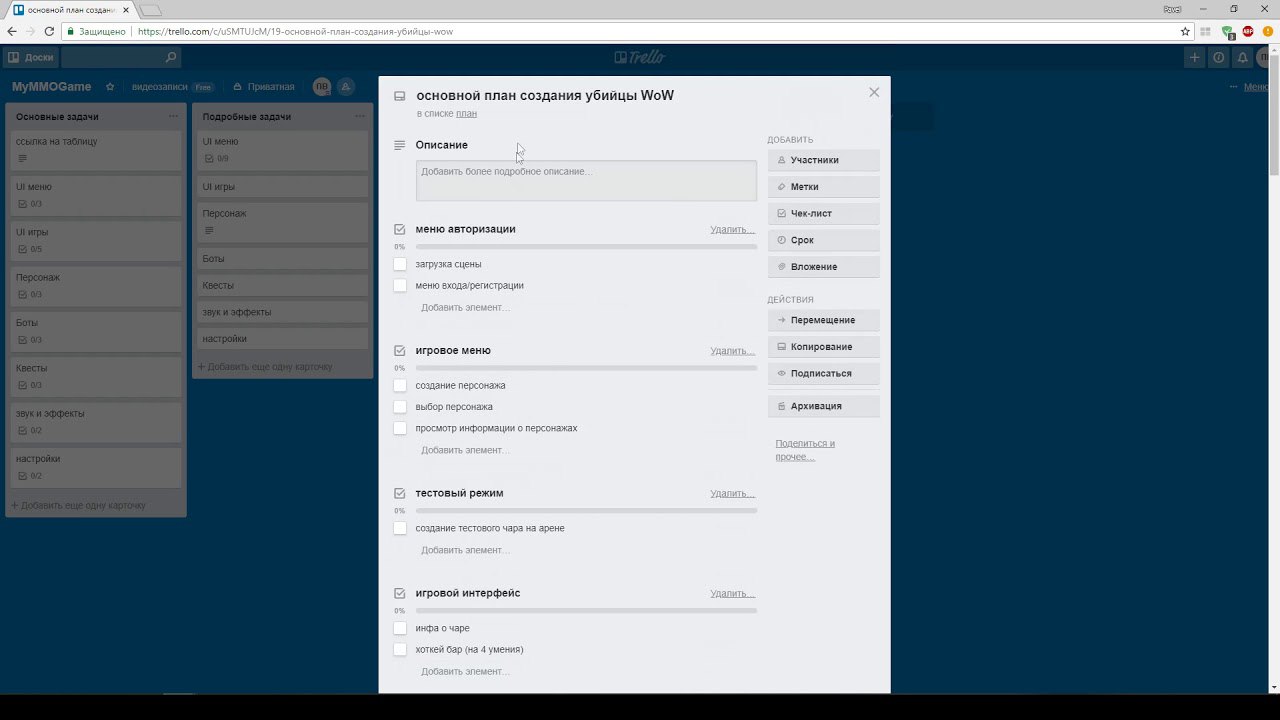1280x720 pixels.
Task: Open the ссылка на таблицу card
Action: pos(96,149)
